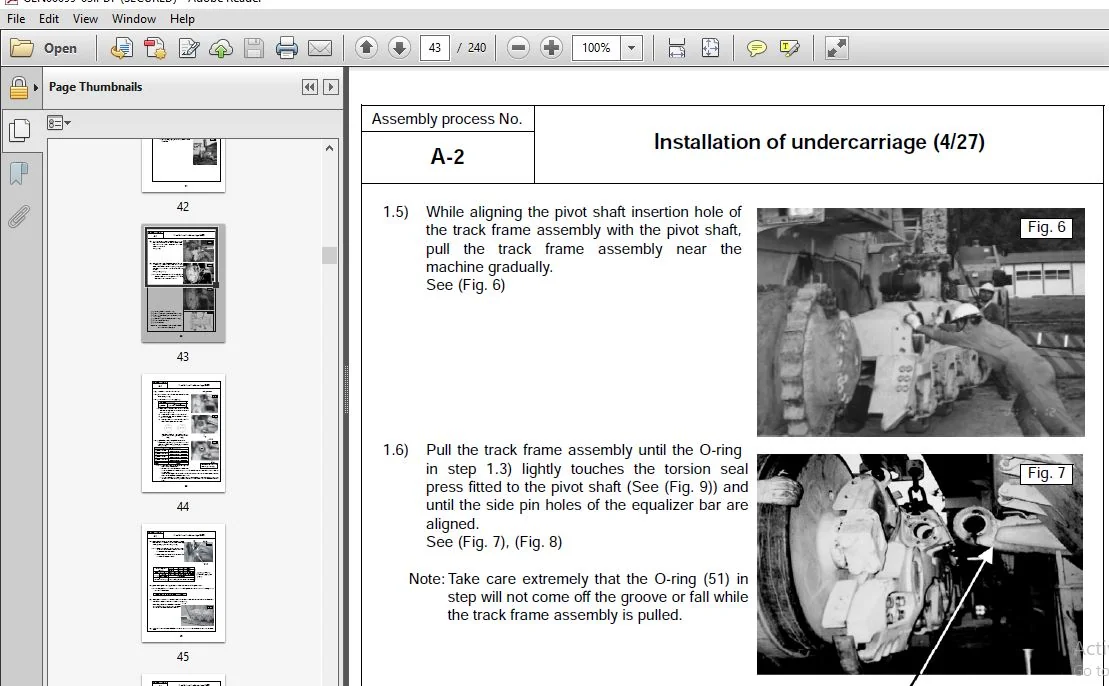Zoom in with the plus button
The height and width of the screenshot is (686, 1109).
tap(551, 48)
